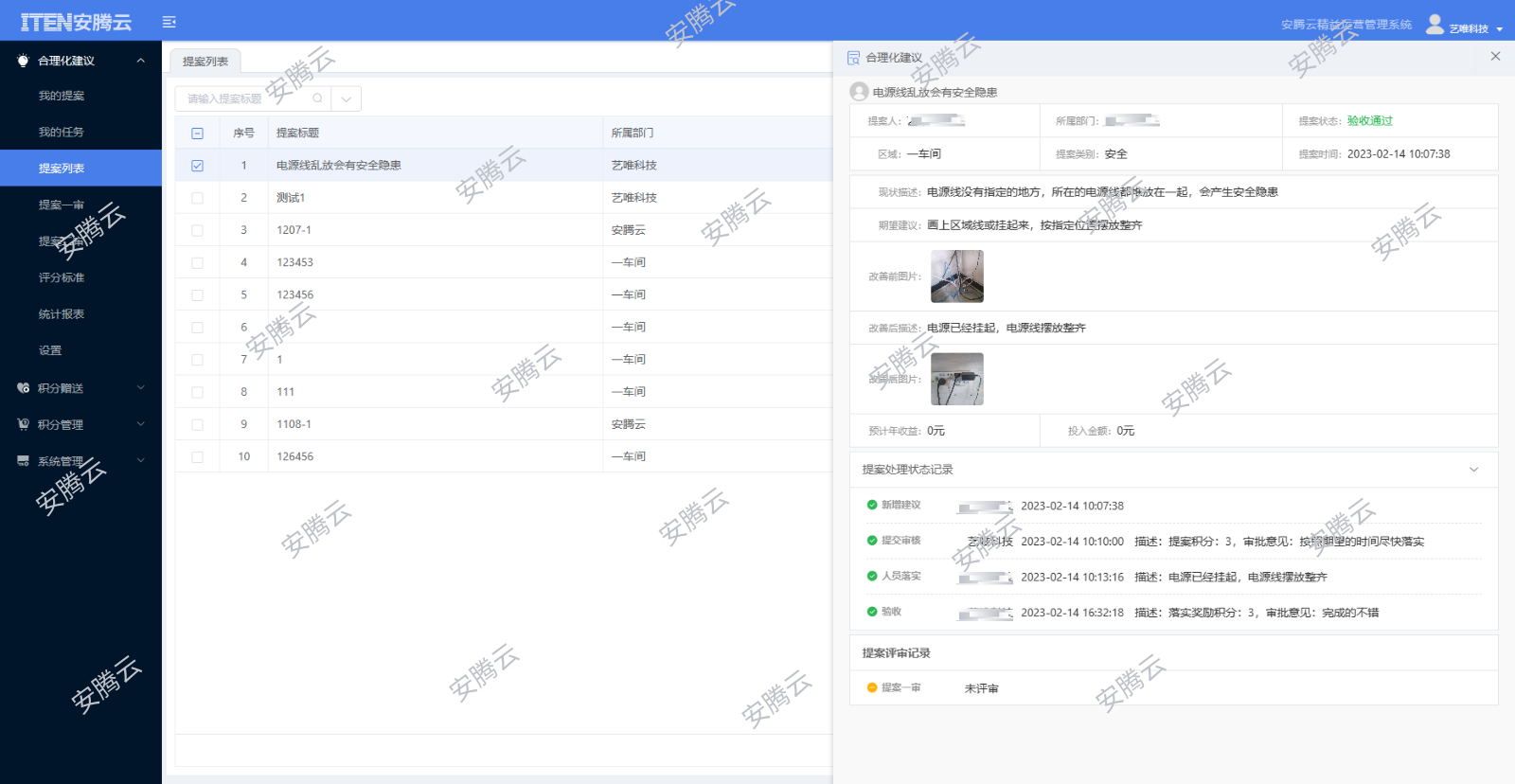Collapse the 合理化建议 sidebar menu
Viewport: 1515px width, 784px height.
click(141, 61)
